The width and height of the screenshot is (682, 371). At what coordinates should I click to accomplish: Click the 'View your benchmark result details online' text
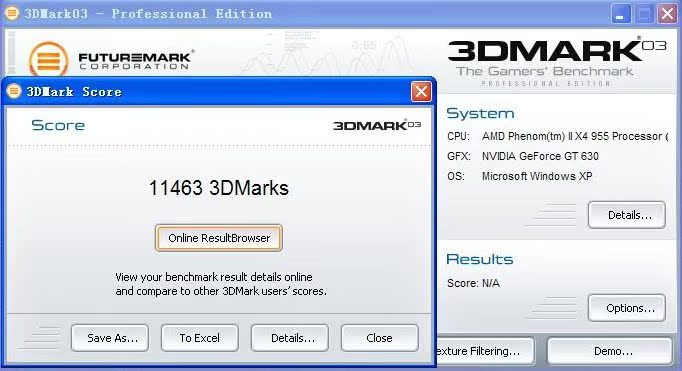pyautogui.click(x=214, y=277)
